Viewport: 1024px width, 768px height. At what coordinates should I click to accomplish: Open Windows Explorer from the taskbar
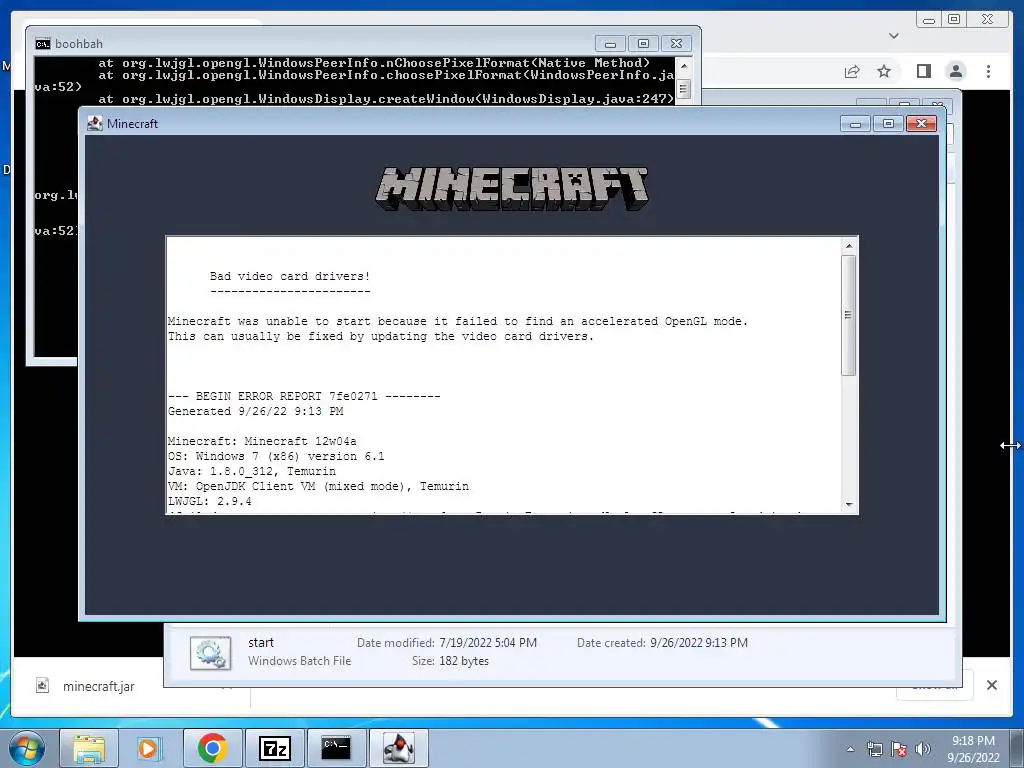point(89,748)
